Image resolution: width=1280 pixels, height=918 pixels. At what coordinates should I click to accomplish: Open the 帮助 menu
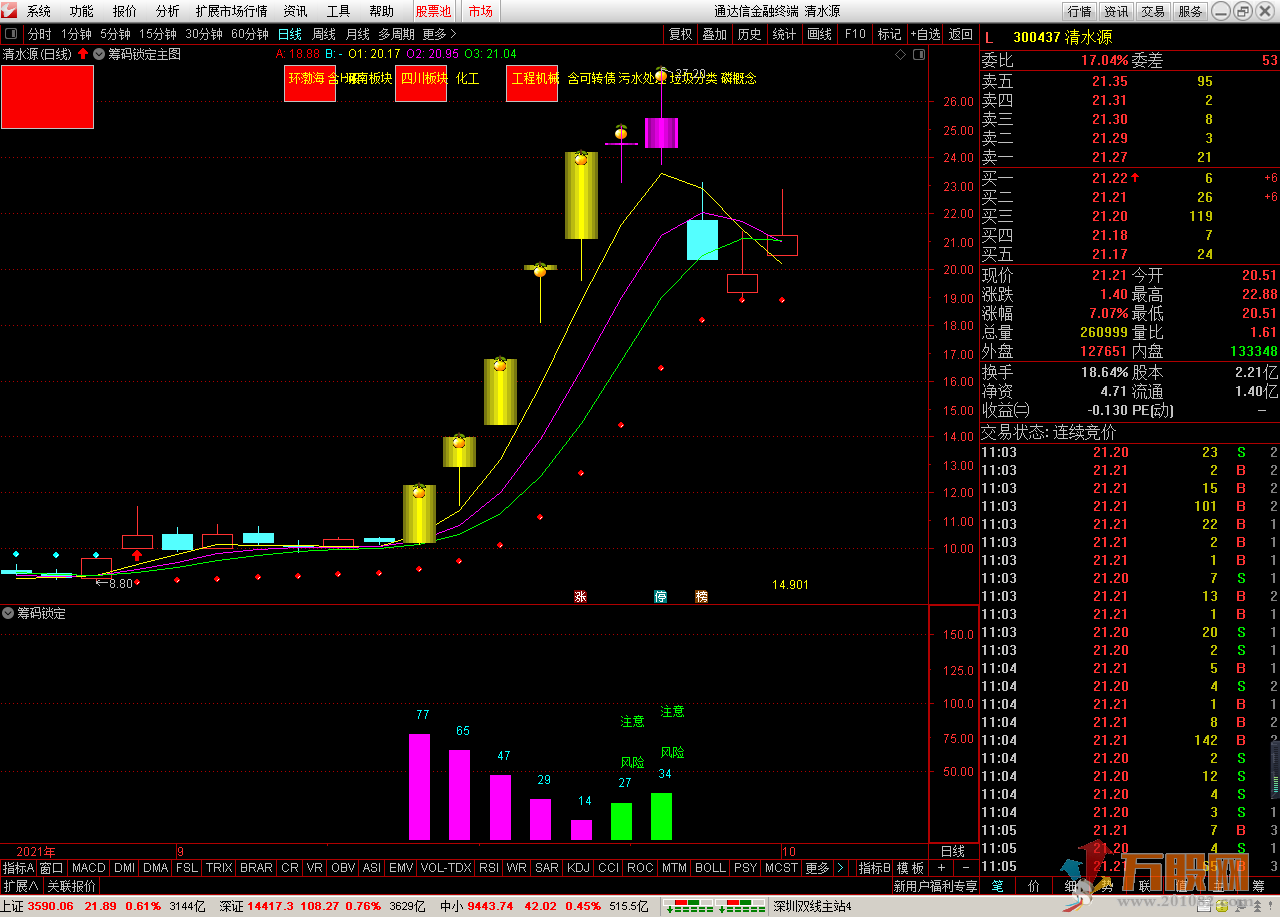(x=381, y=12)
